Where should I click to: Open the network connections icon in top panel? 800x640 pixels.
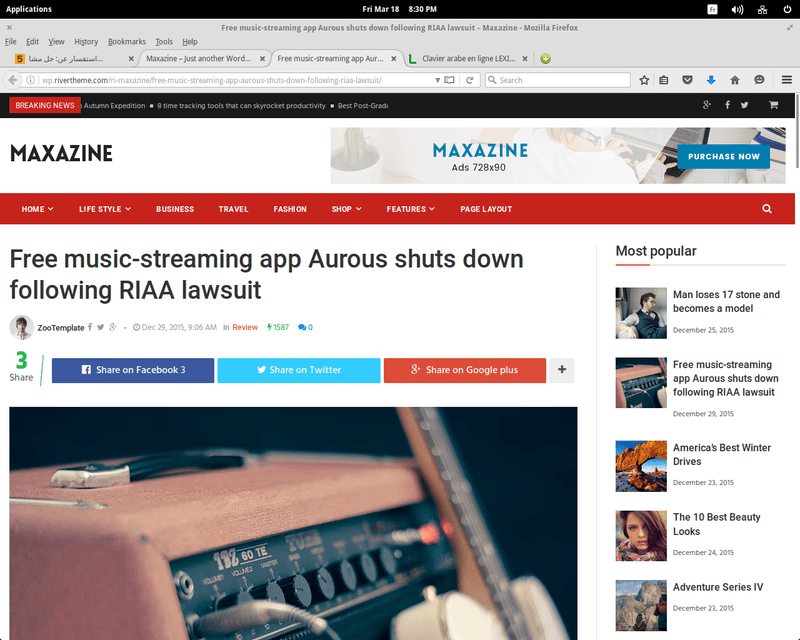(x=762, y=9)
